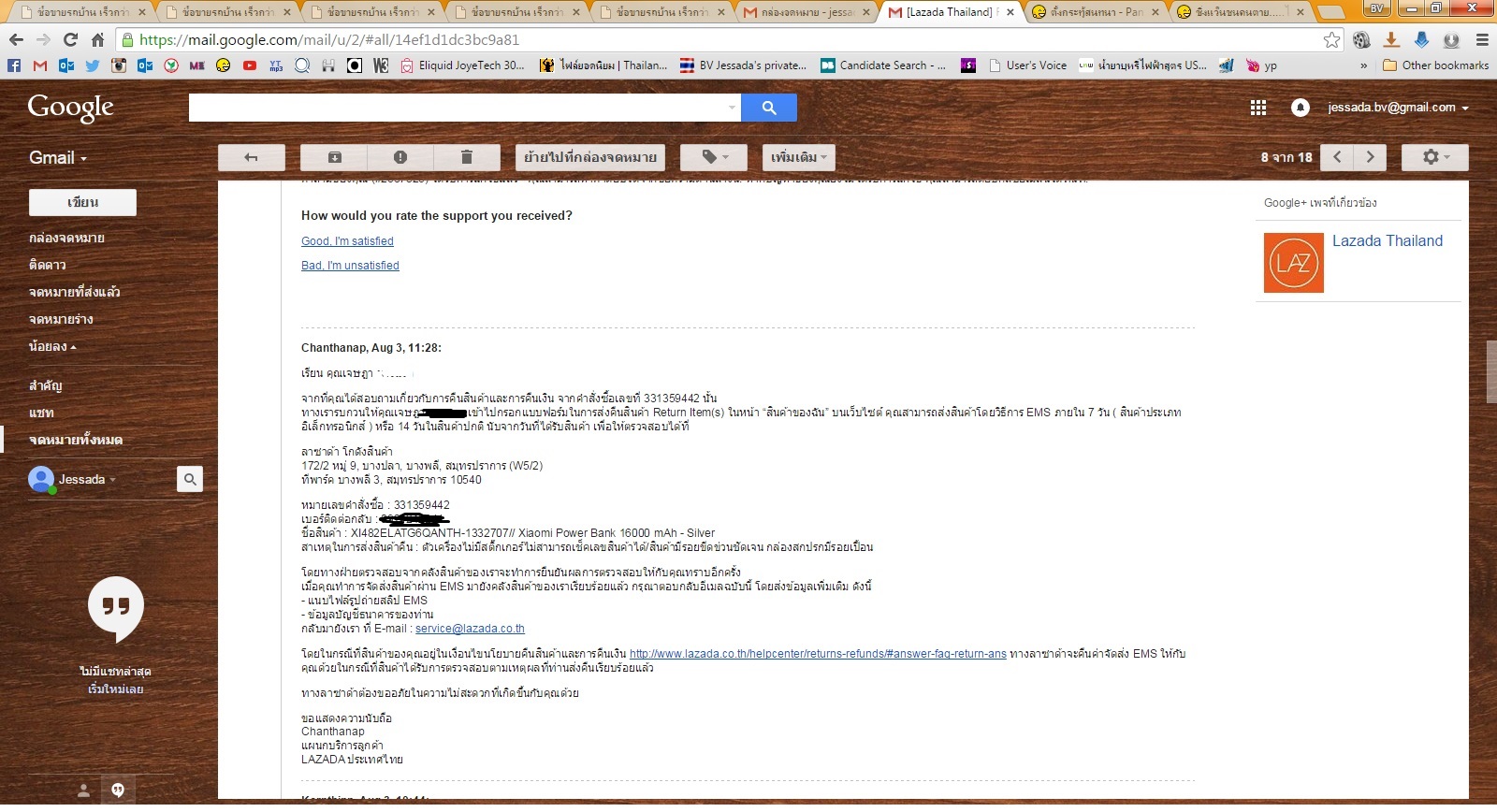Archive this conversation
1497x812 pixels.
point(334,157)
